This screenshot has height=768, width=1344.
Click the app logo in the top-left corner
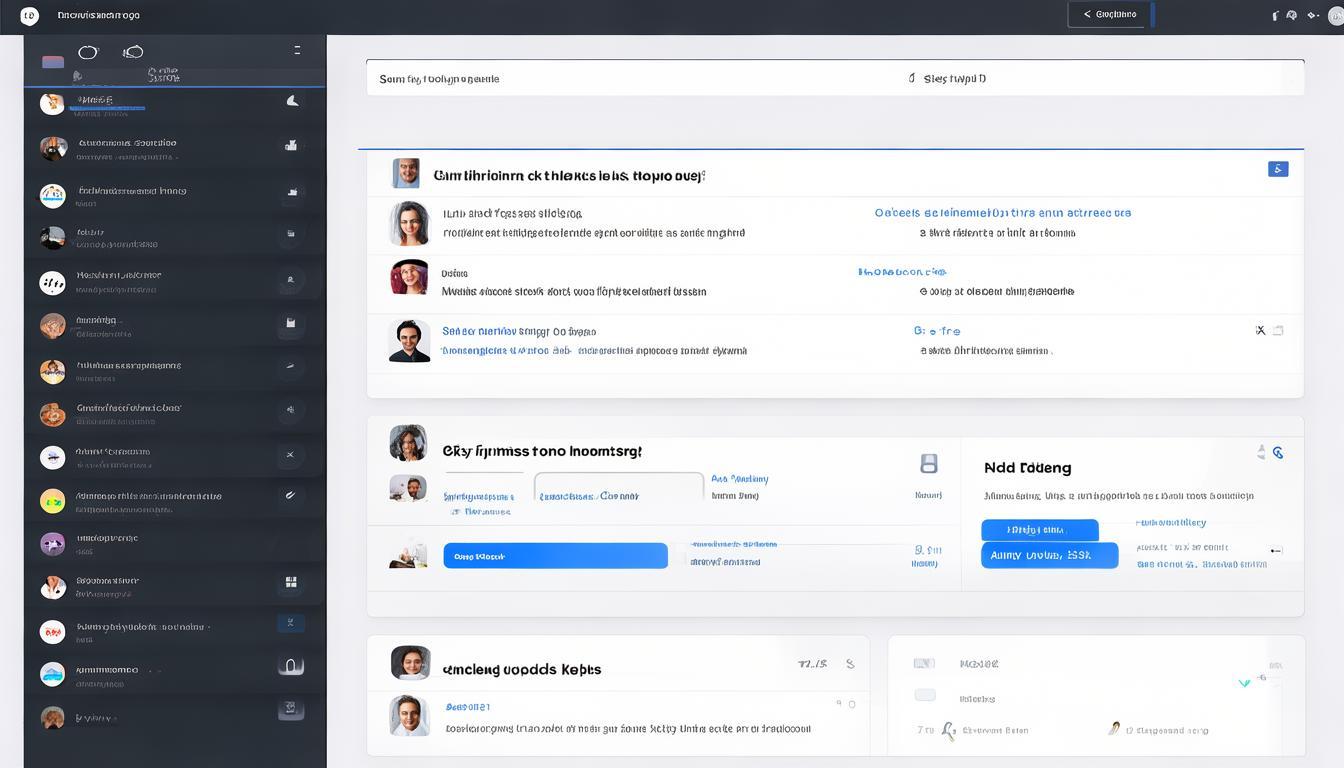[29, 15]
